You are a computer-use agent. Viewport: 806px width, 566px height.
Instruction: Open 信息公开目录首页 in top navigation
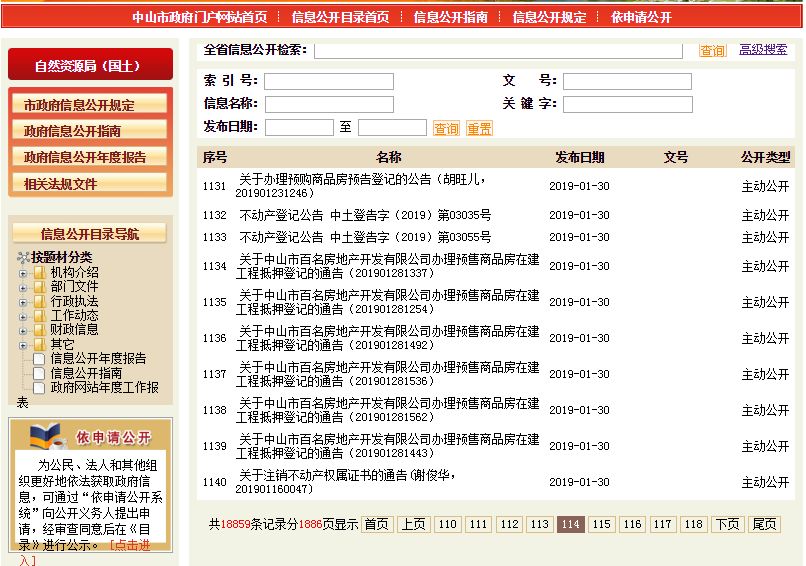(340, 17)
